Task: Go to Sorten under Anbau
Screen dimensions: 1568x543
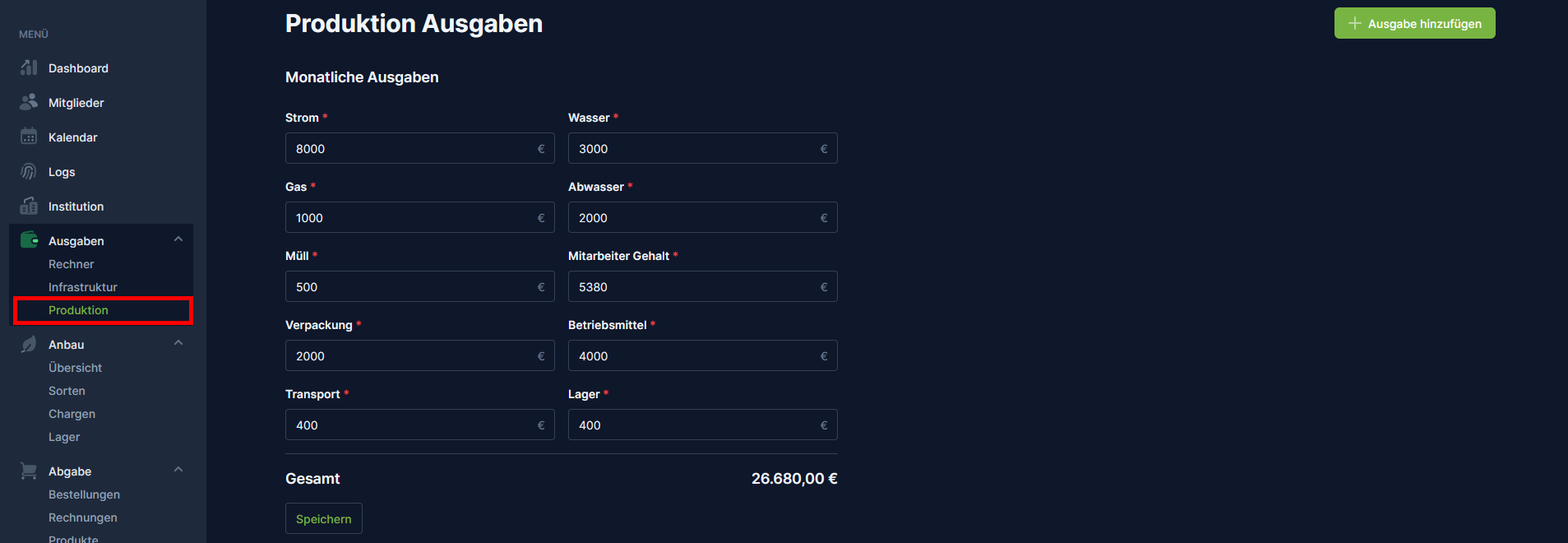Action: click(x=67, y=391)
